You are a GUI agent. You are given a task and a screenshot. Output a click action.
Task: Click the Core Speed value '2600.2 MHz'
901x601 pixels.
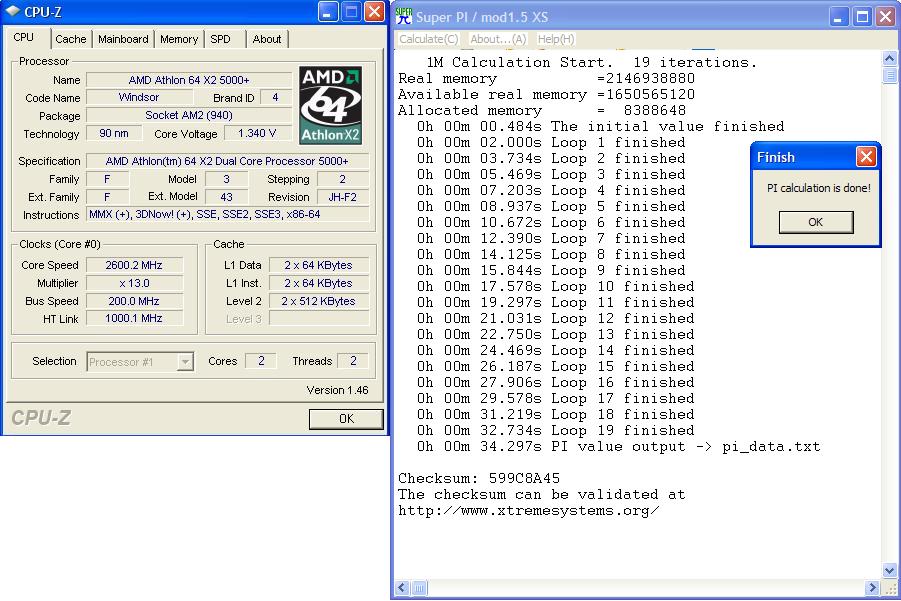[134, 265]
